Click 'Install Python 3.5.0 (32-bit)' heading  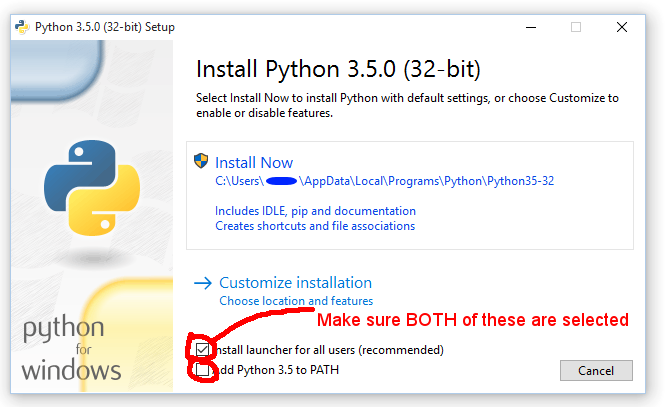tap(338, 69)
